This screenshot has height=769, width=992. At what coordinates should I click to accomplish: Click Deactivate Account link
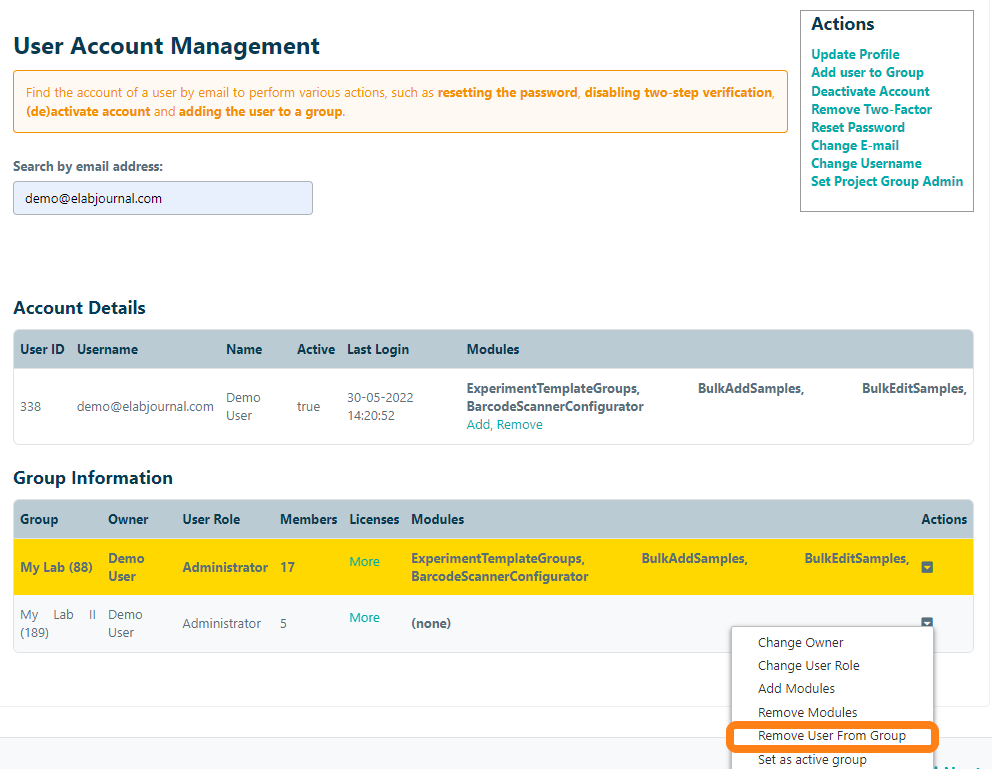pos(870,91)
